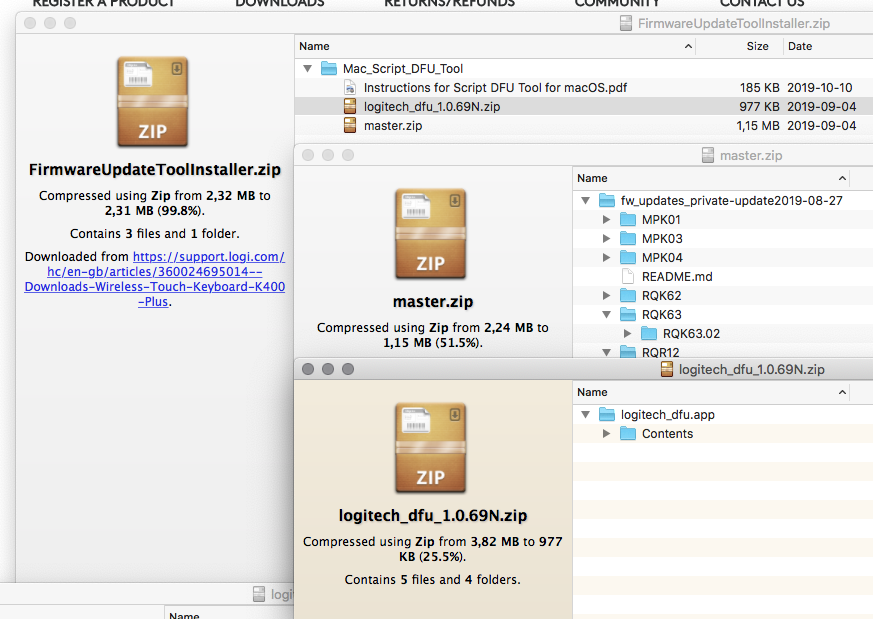Select the RQK62 folder icon

628,295
